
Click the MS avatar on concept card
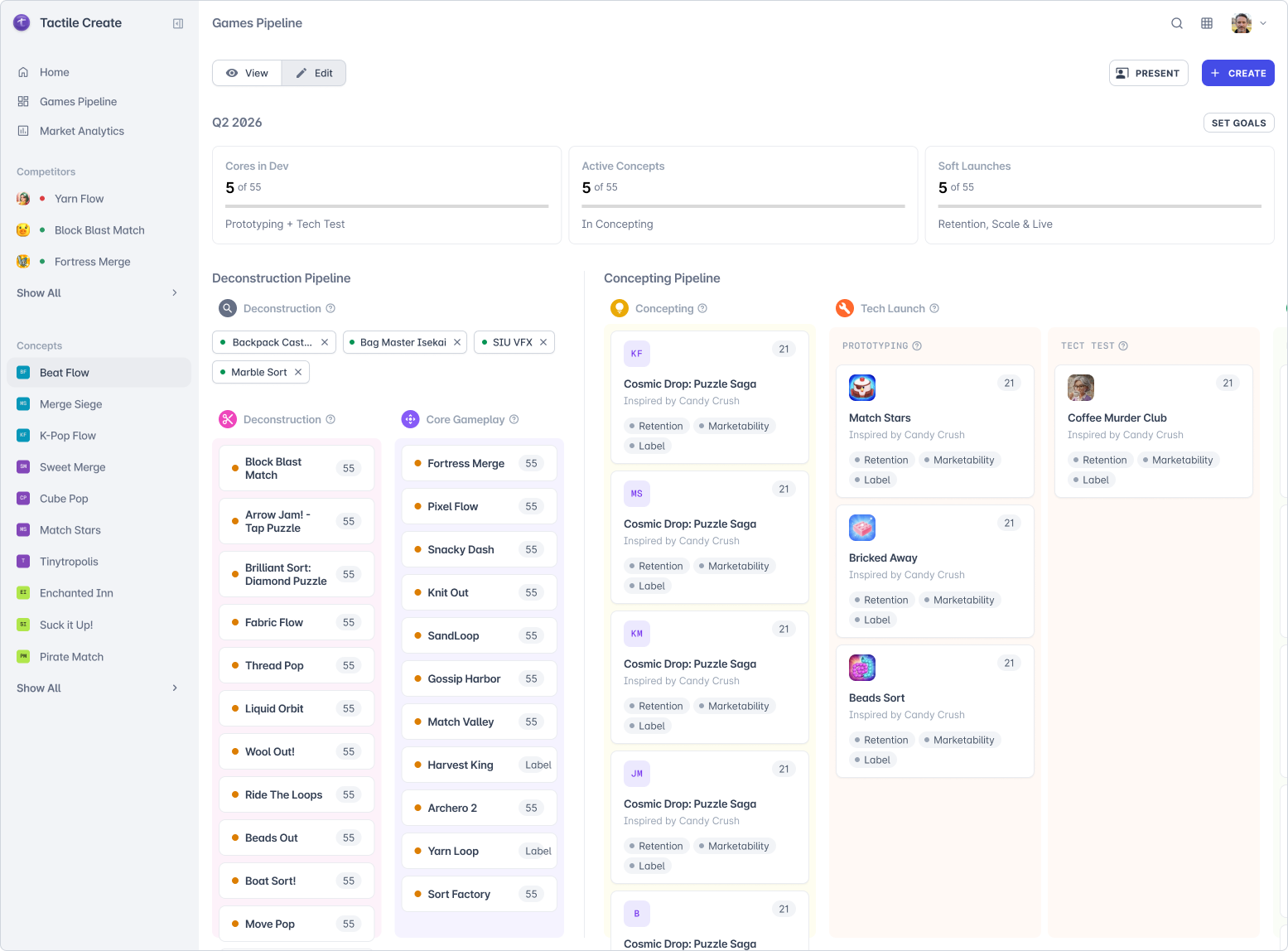[637, 494]
